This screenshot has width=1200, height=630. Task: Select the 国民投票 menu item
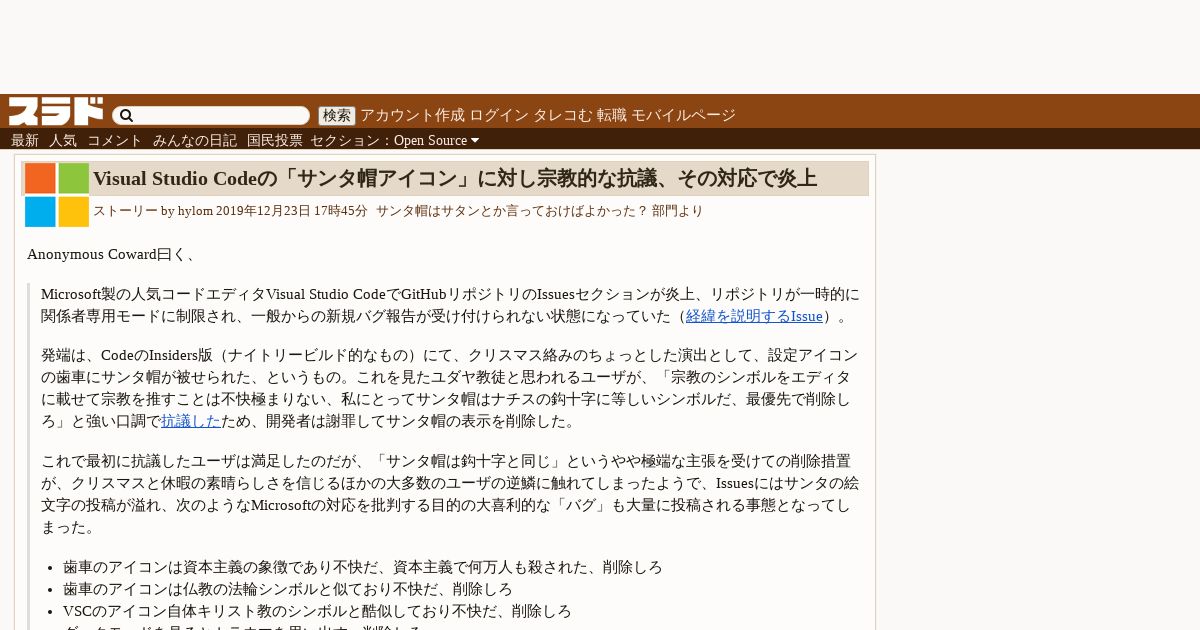point(275,140)
